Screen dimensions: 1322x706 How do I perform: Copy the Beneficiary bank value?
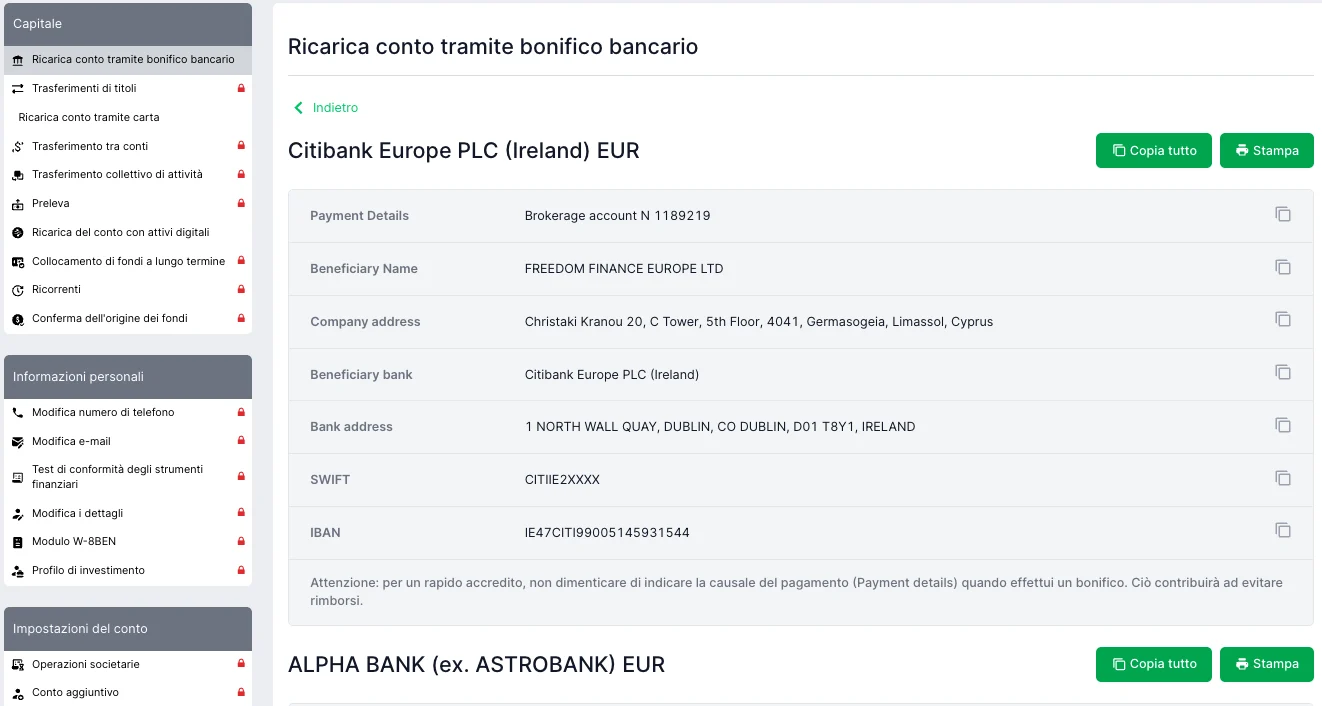tap(1283, 373)
